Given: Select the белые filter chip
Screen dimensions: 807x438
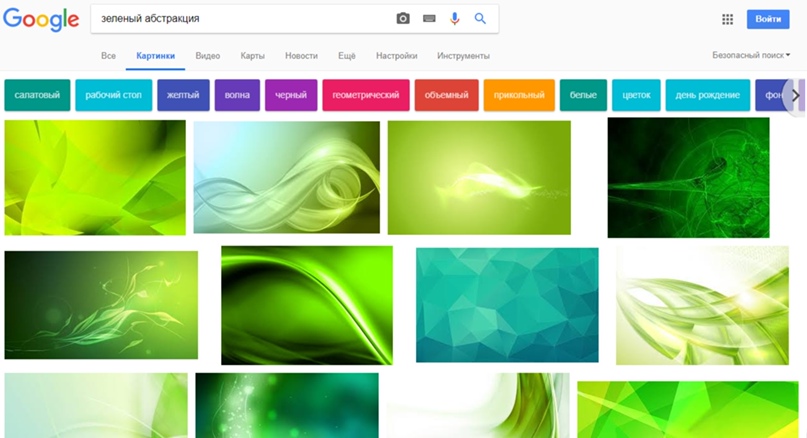Looking at the screenshot, I should tap(583, 95).
